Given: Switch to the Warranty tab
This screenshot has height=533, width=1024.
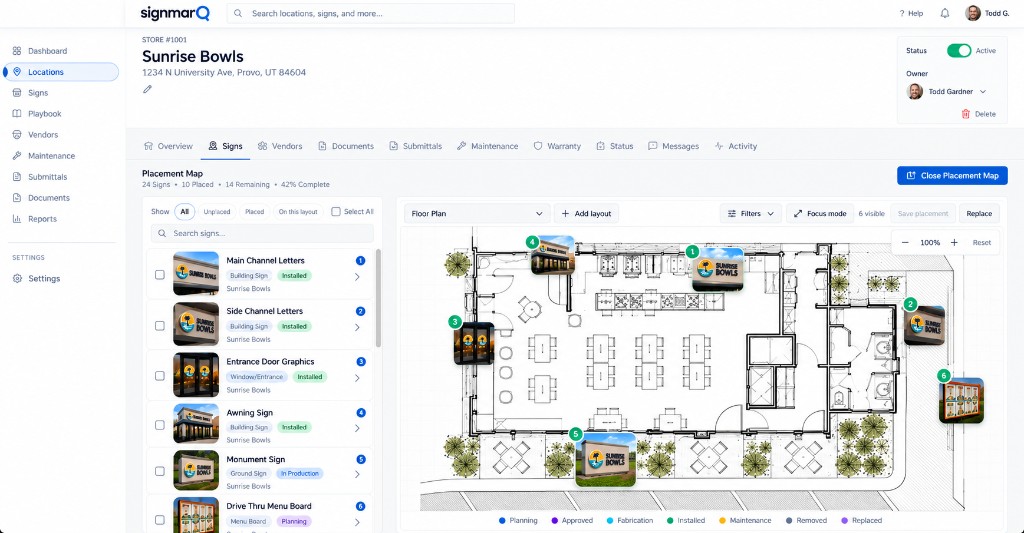Looking at the screenshot, I should [x=556, y=146].
